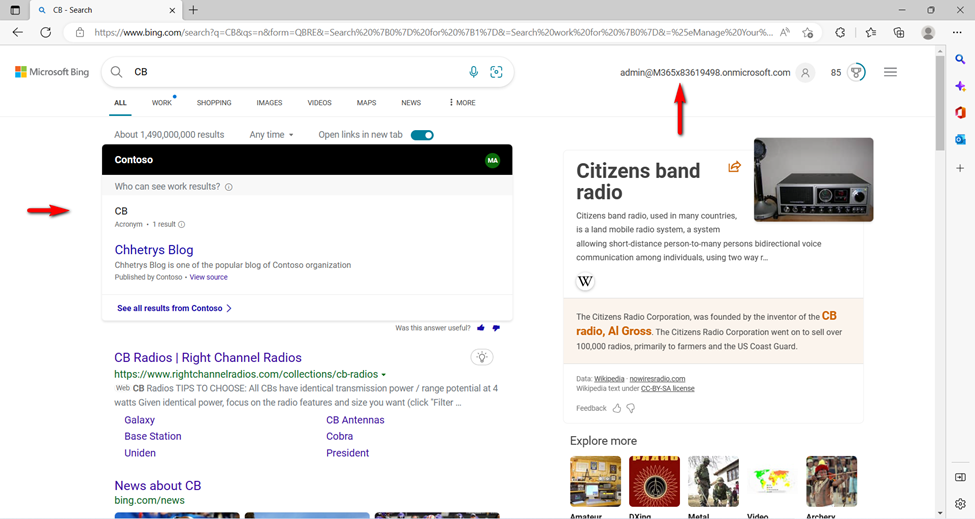Switch to the NEWS tab
This screenshot has height=519, width=975.
click(x=411, y=103)
